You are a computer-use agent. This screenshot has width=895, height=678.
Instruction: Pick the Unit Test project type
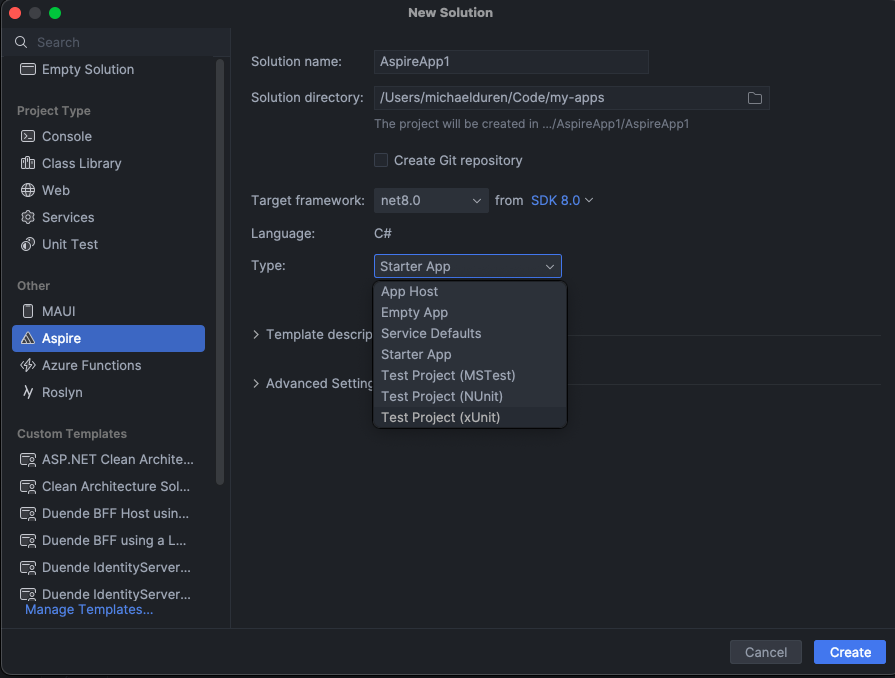pos(72,244)
